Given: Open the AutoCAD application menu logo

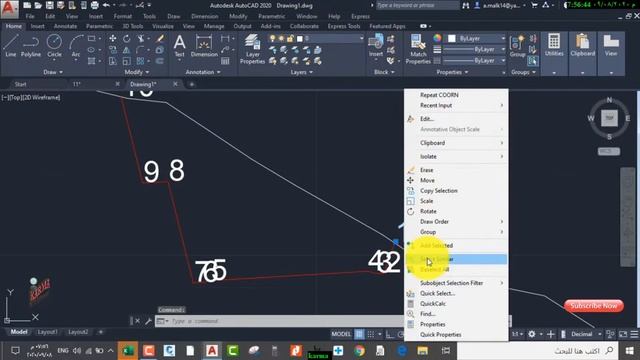Looking at the screenshot, I should [9, 9].
